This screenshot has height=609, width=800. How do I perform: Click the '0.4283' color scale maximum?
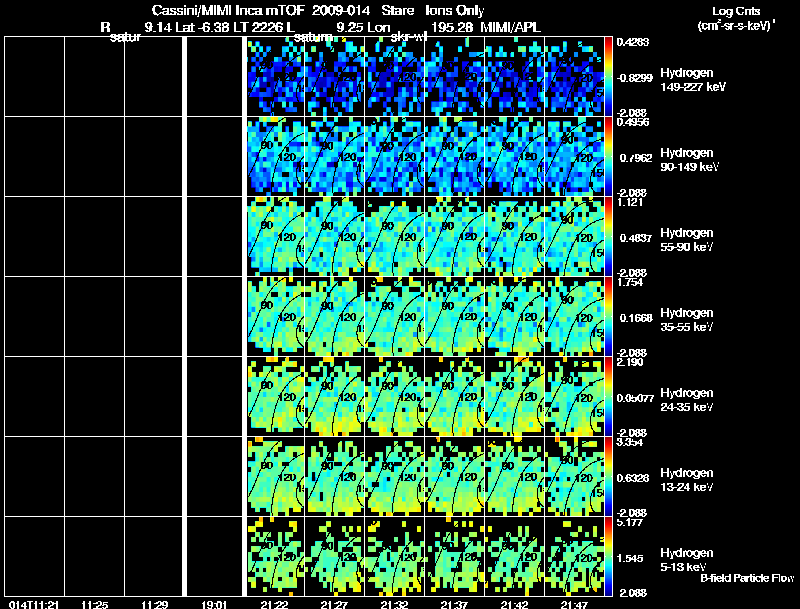633,42
